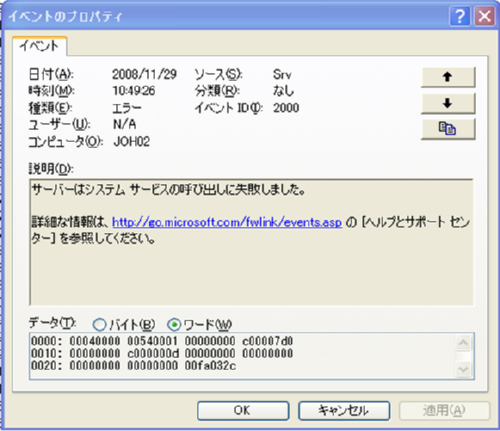Click the date value 2008/11/29
500x431 pixels.
pyautogui.click(x=144, y=74)
